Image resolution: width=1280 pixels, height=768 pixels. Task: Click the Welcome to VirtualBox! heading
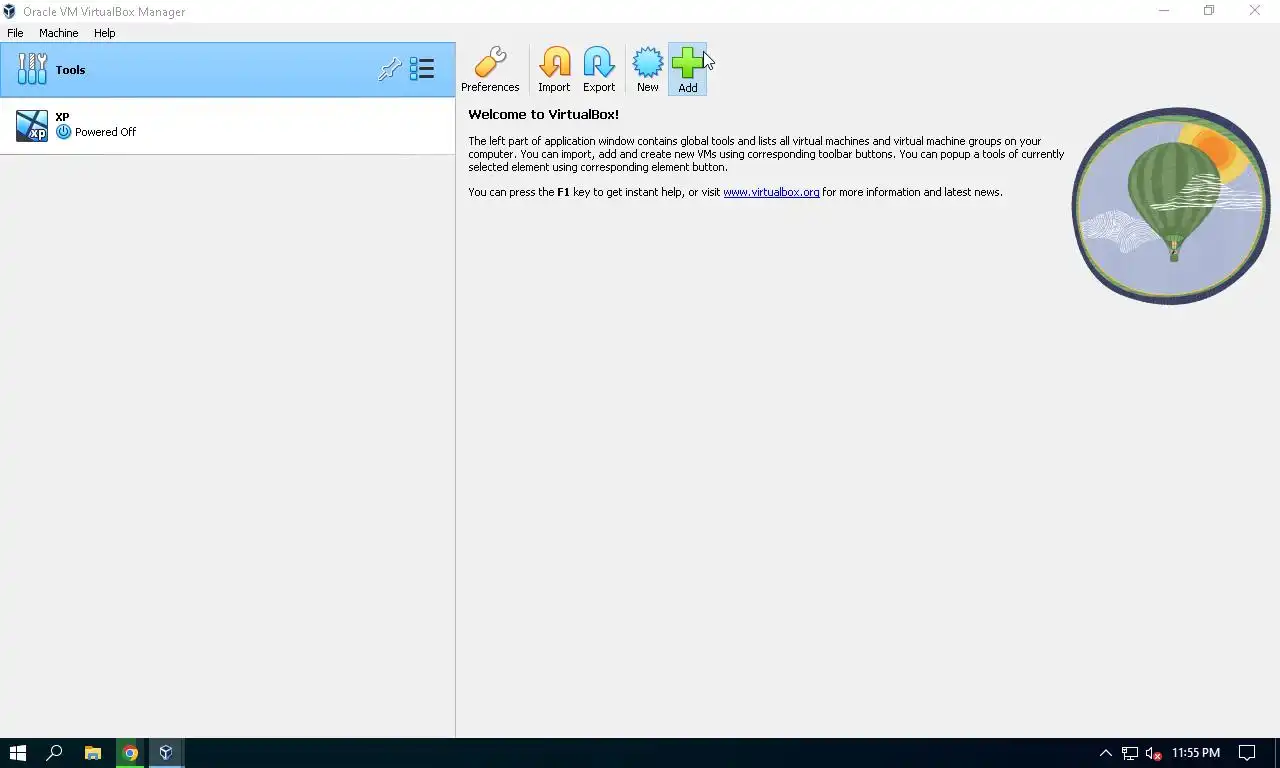543,115
